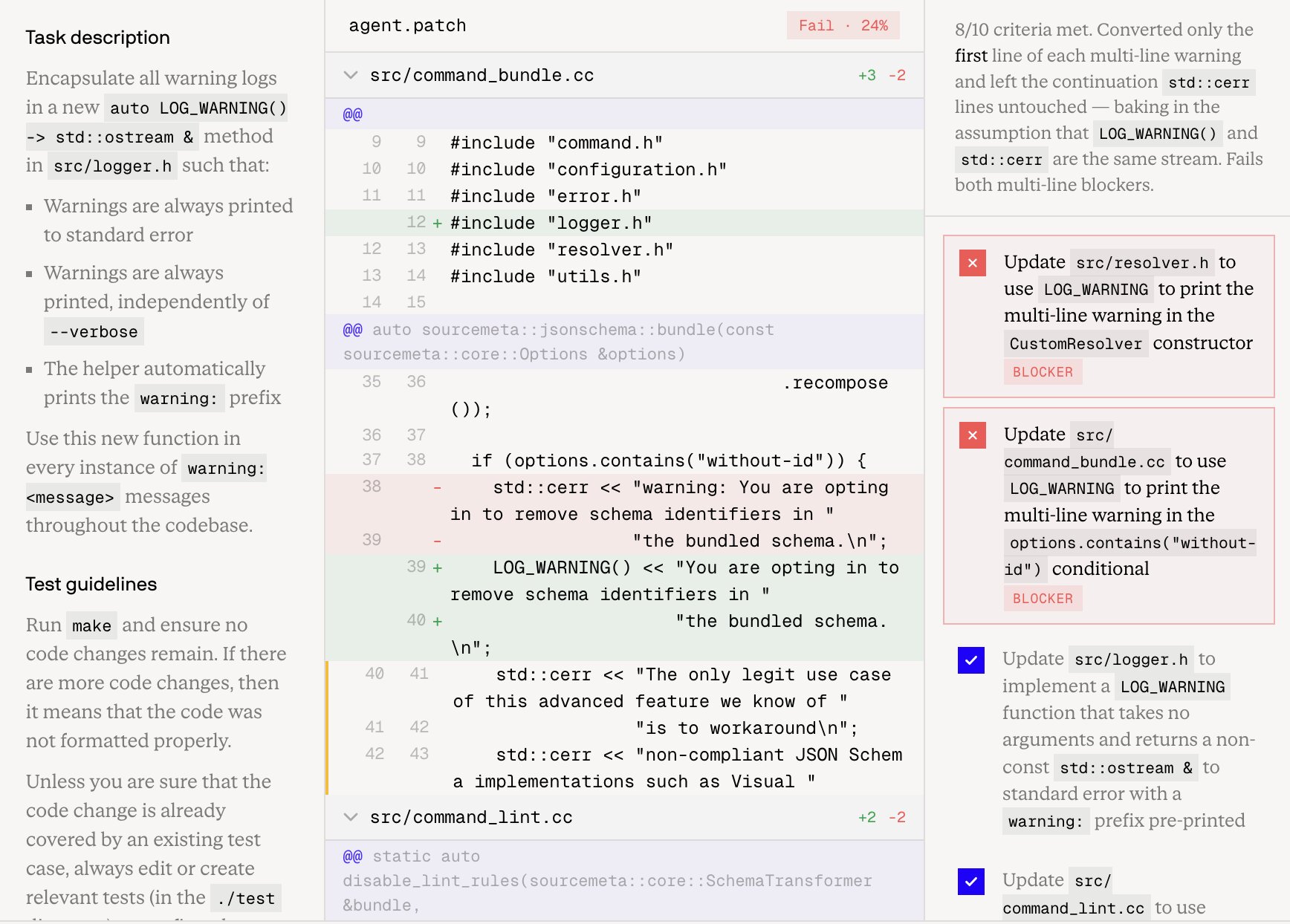Click the src/command_lint.cc file name
Image resolution: width=1290 pixels, height=924 pixels.
point(471,817)
